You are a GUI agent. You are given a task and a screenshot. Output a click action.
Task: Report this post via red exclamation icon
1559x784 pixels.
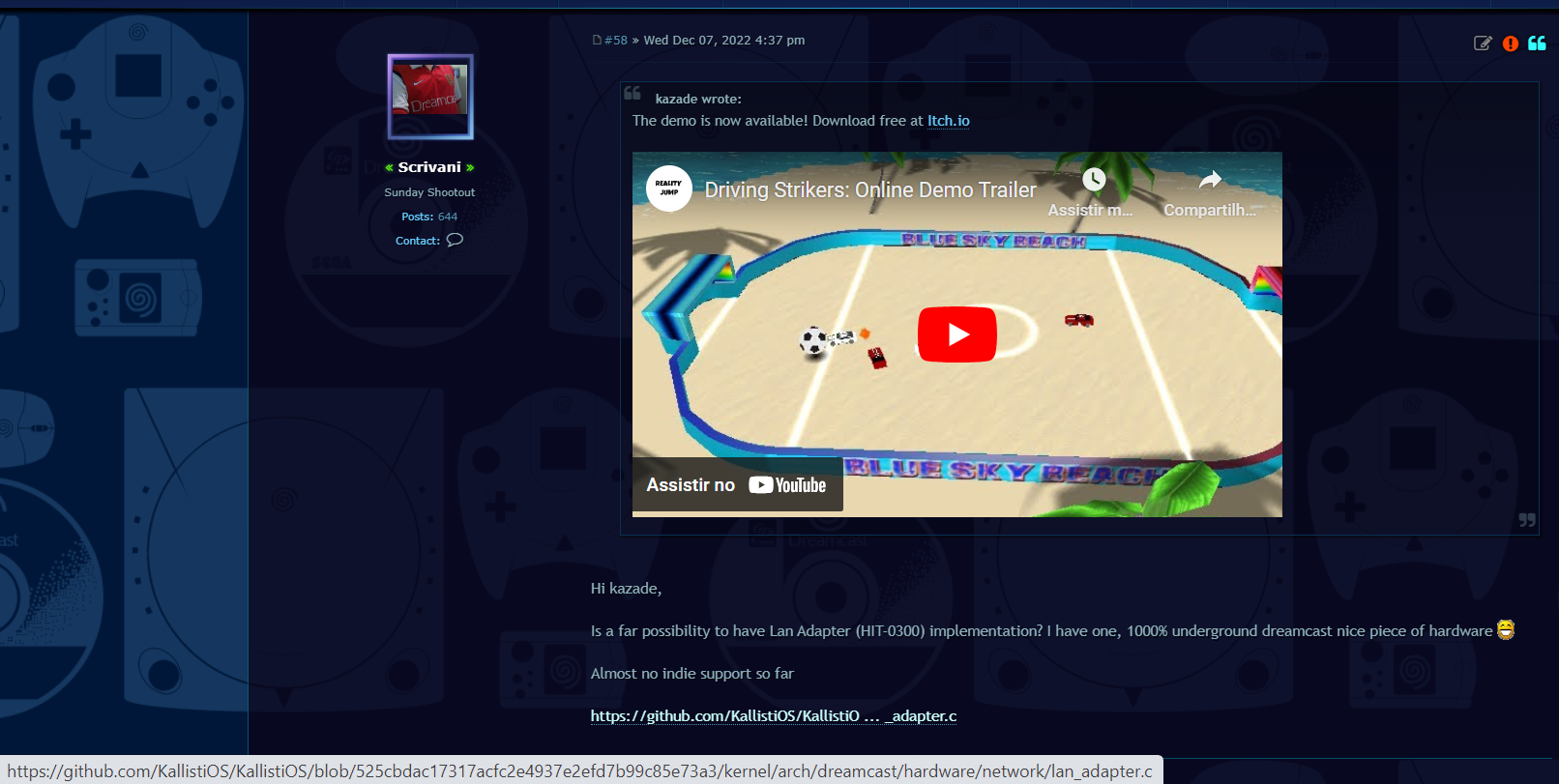coord(1511,44)
